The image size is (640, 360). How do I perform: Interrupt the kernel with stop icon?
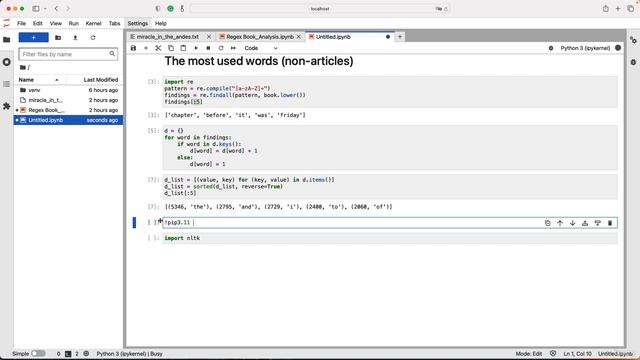click(x=208, y=48)
